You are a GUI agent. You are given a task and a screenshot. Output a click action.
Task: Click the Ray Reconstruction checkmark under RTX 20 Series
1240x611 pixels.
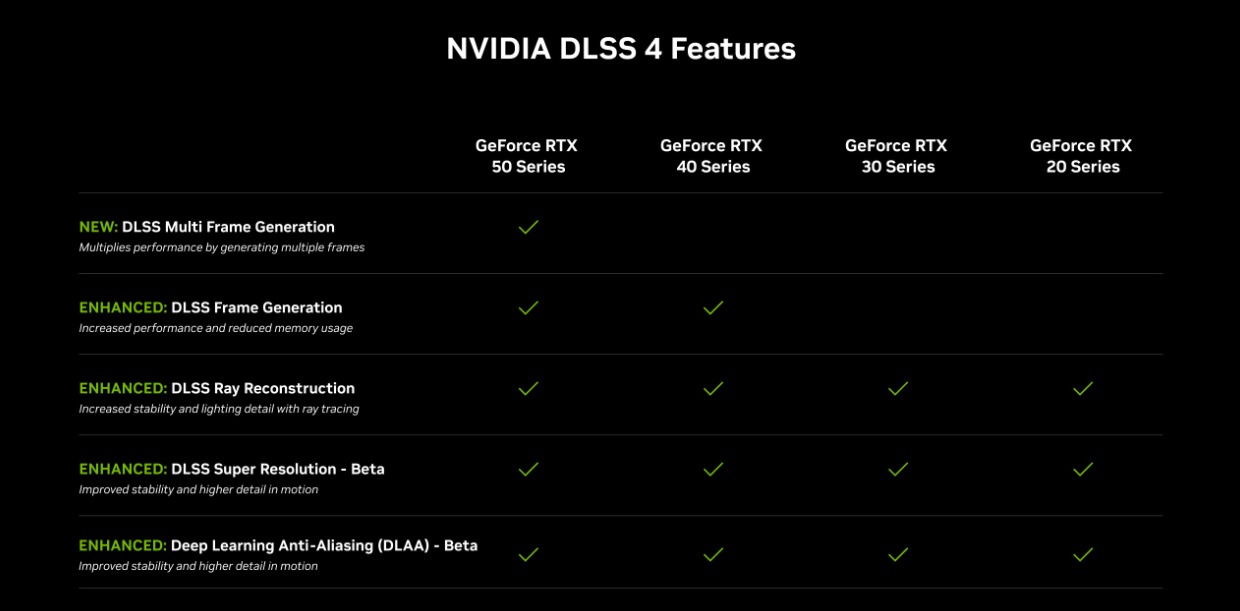pos(1082,388)
